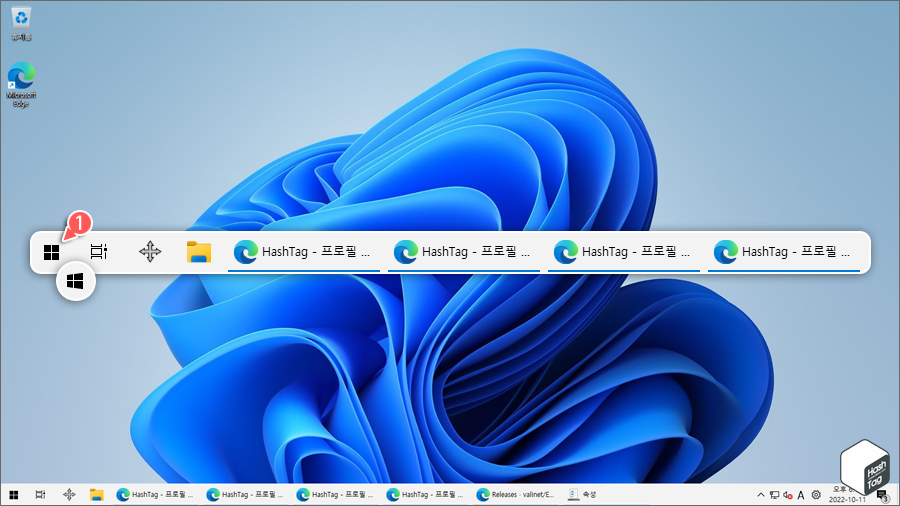Image resolution: width=900 pixels, height=506 pixels.
Task: Open the gear settings tray icon
Action: (816, 495)
